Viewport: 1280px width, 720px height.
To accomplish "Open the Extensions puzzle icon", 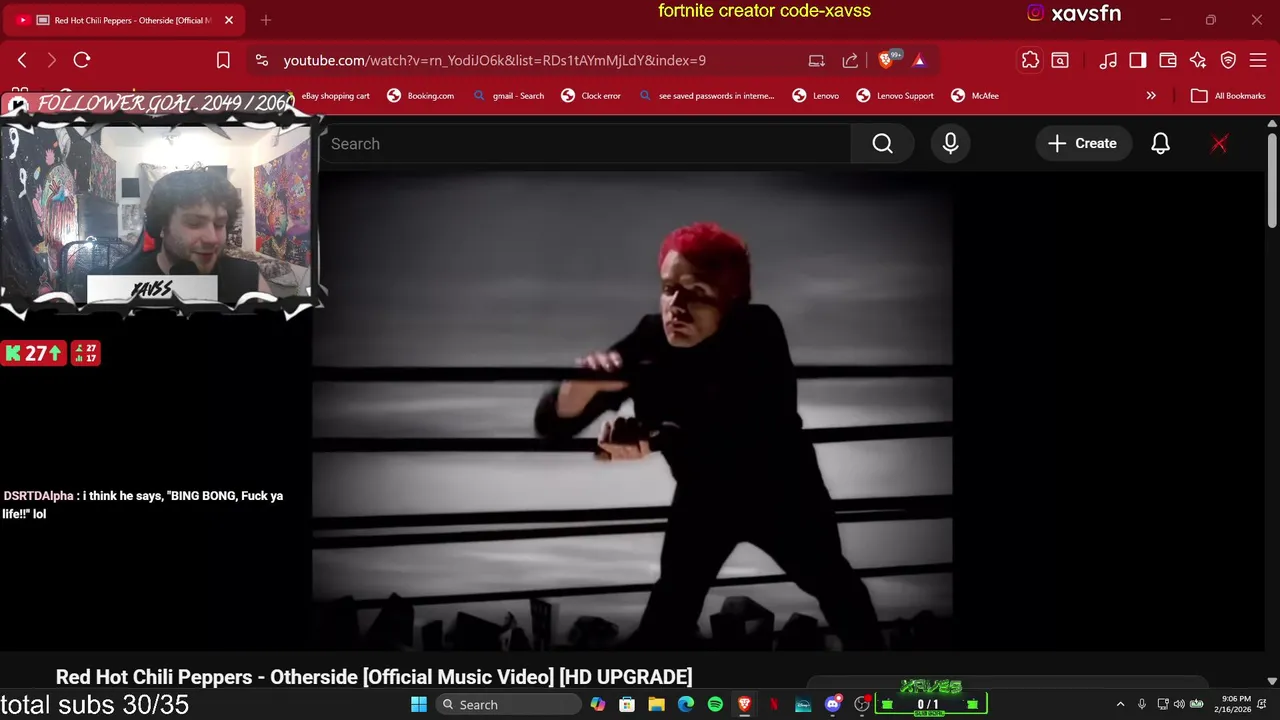I will [1030, 60].
